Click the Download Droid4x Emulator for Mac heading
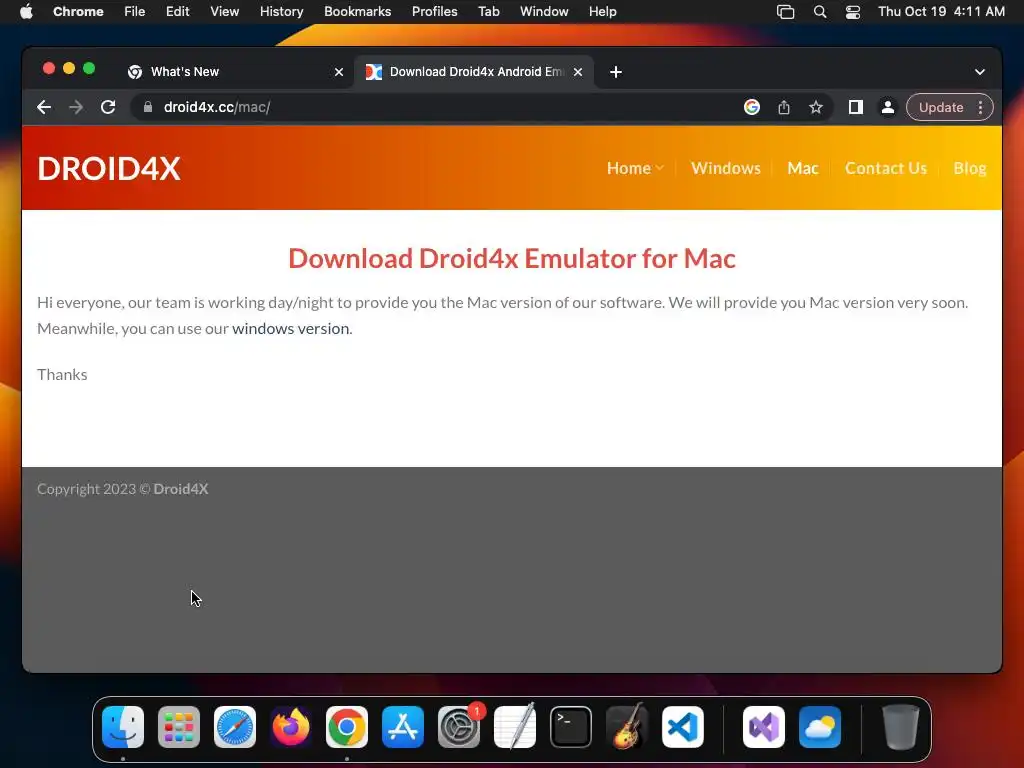 click(x=512, y=259)
